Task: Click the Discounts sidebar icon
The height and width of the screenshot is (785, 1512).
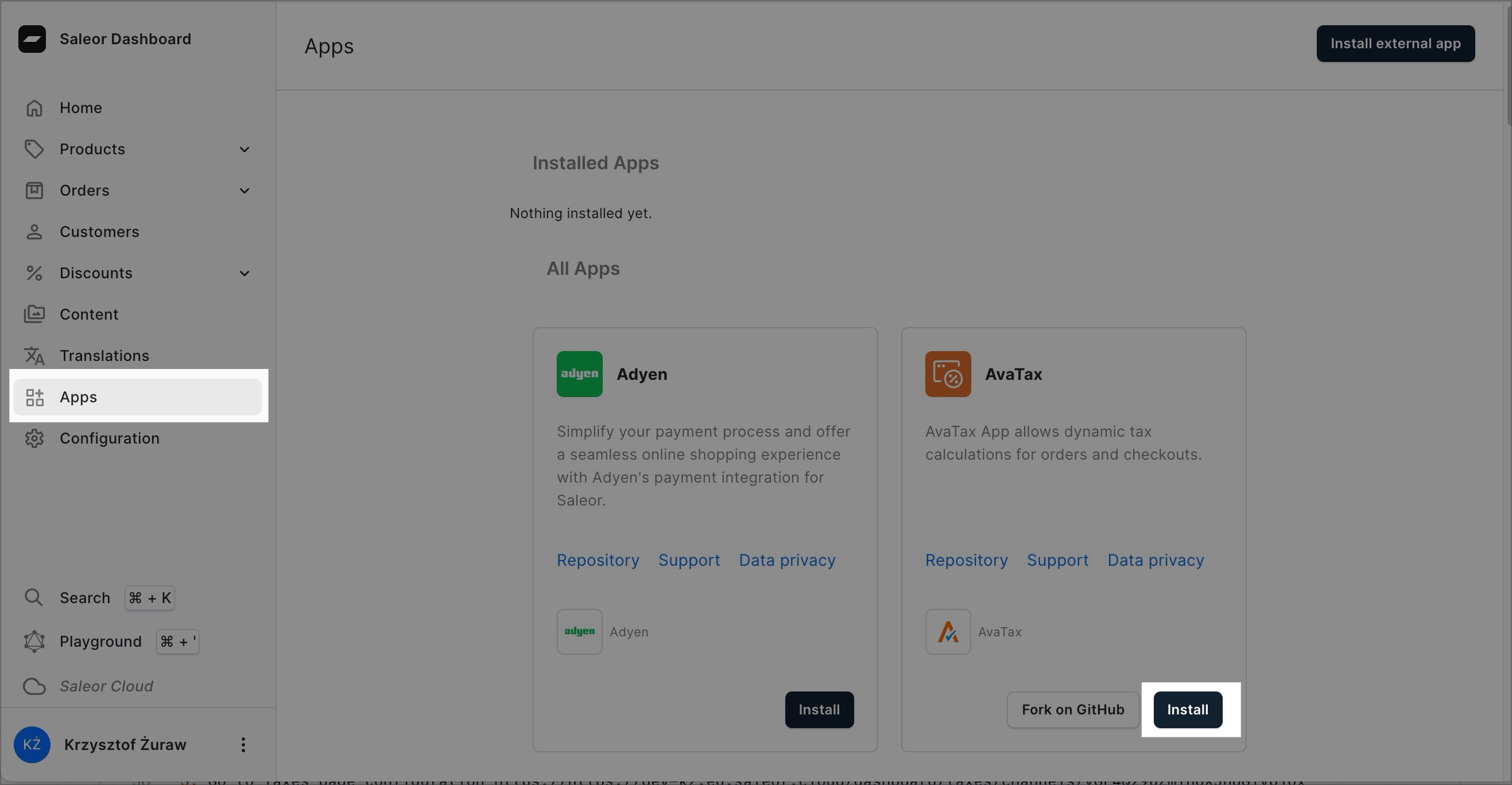Action: tap(33, 272)
